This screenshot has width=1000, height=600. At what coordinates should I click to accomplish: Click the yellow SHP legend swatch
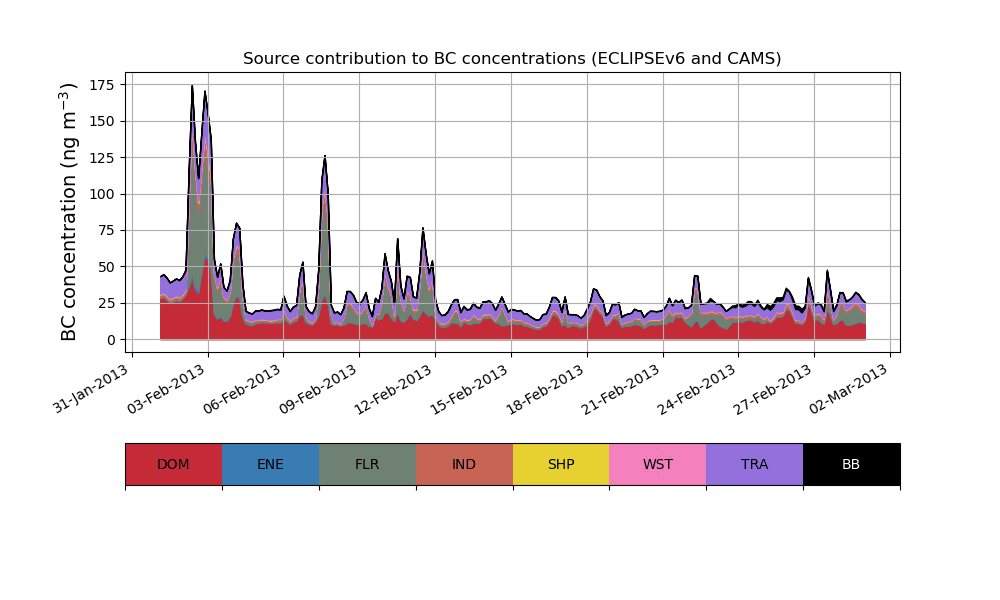tap(561, 464)
